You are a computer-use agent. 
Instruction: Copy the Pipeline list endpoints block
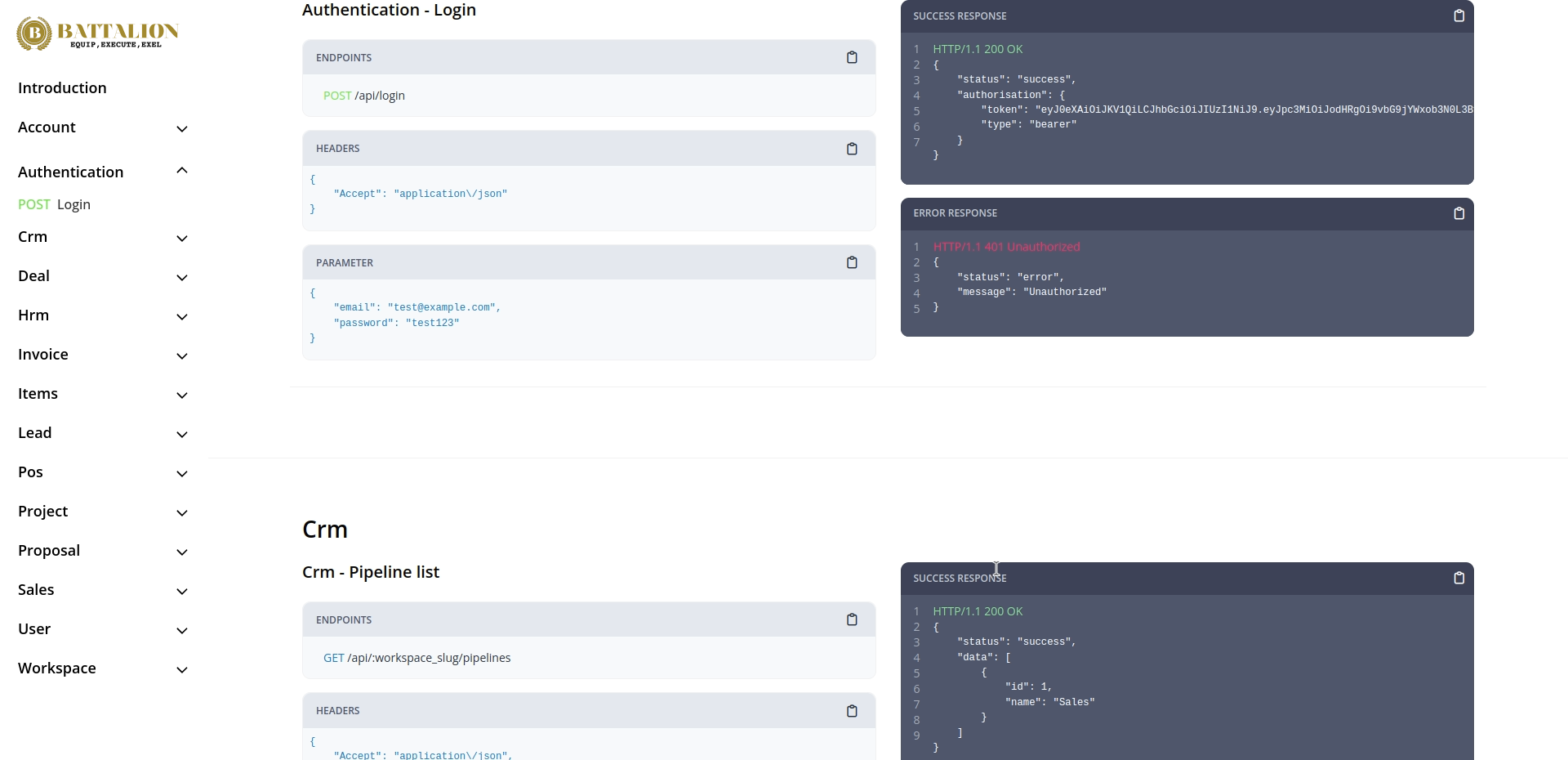(852, 619)
